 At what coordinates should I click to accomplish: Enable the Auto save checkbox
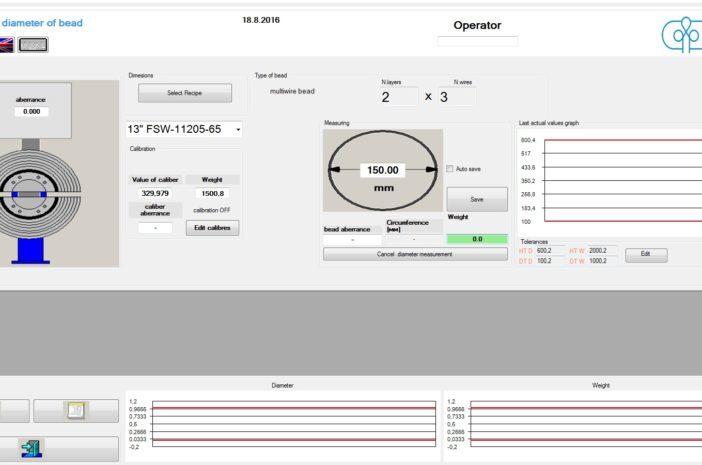coord(450,169)
